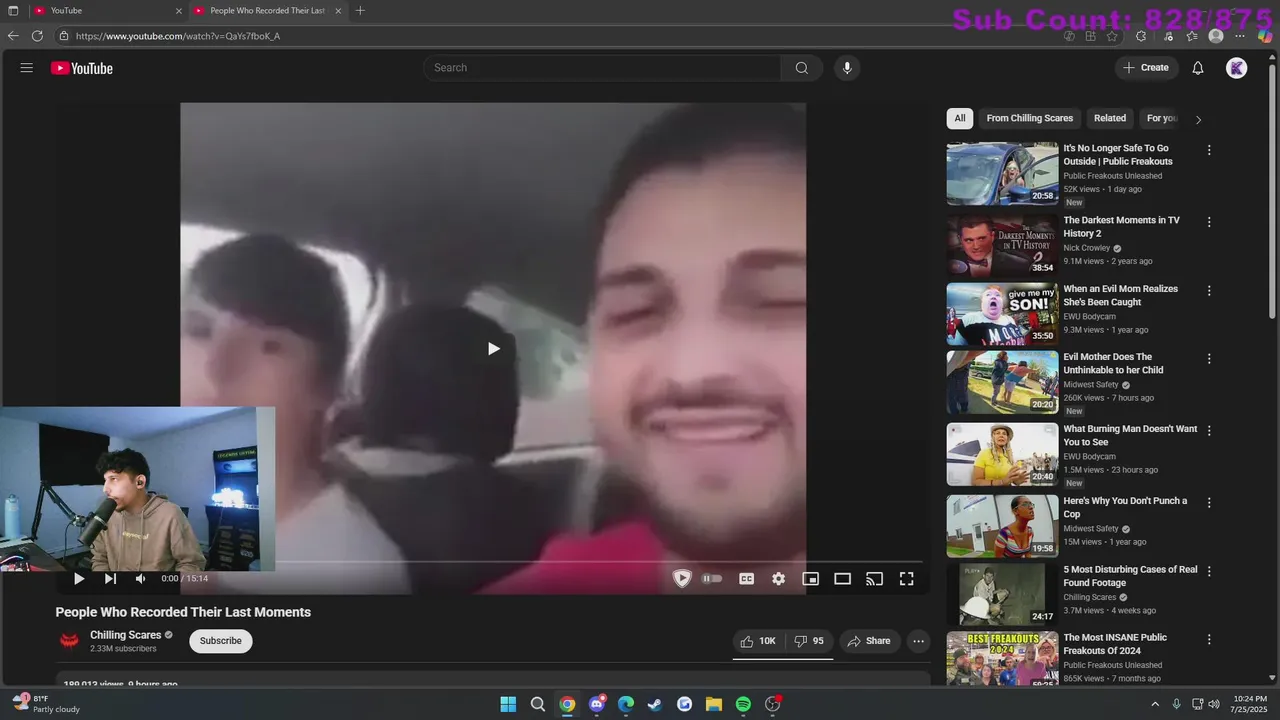
Task: Open It's No Longer Safe To Go Outside thumbnail
Action: click(x=1002, y=174)
